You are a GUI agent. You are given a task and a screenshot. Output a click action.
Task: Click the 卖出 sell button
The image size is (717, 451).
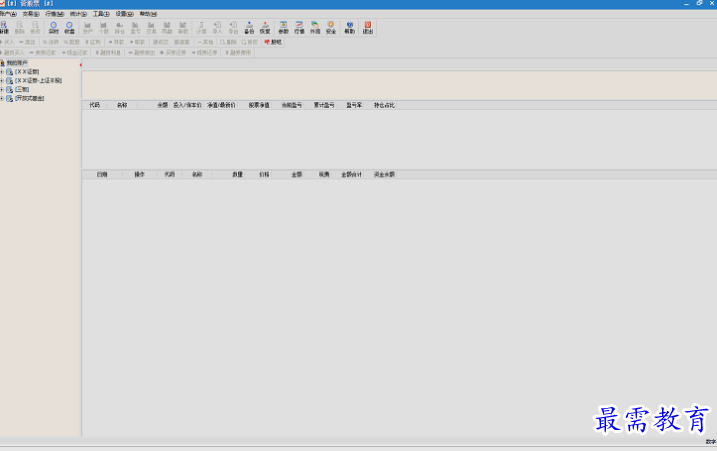pos(27,42)
